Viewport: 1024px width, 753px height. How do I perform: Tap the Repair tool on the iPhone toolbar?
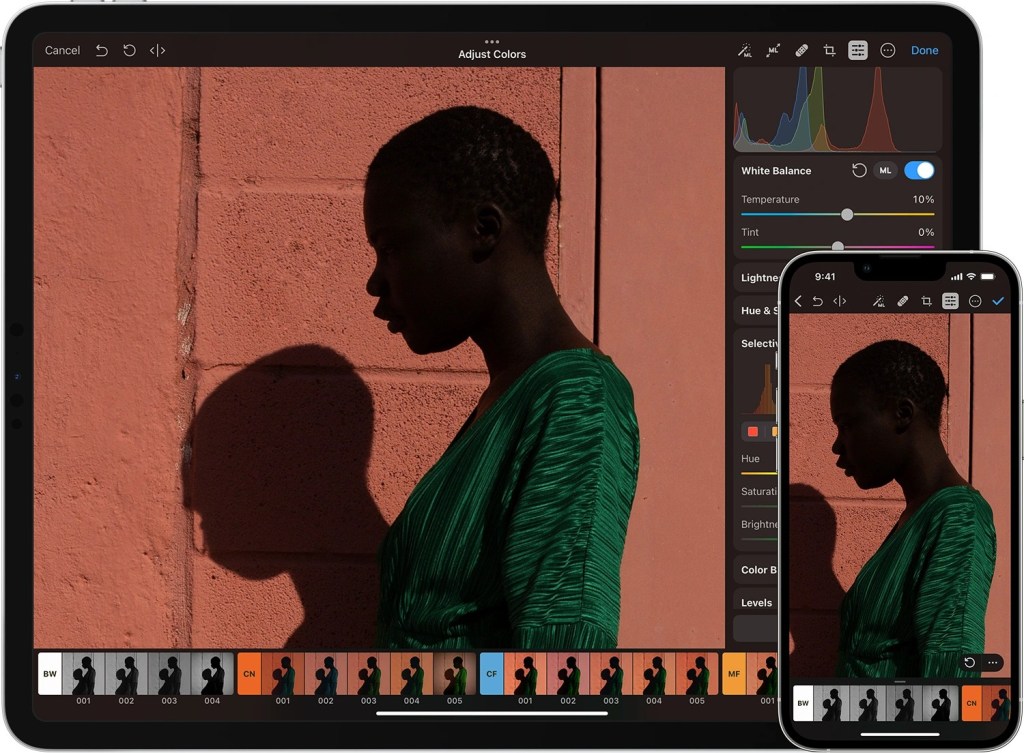click(x=903, y=300)
